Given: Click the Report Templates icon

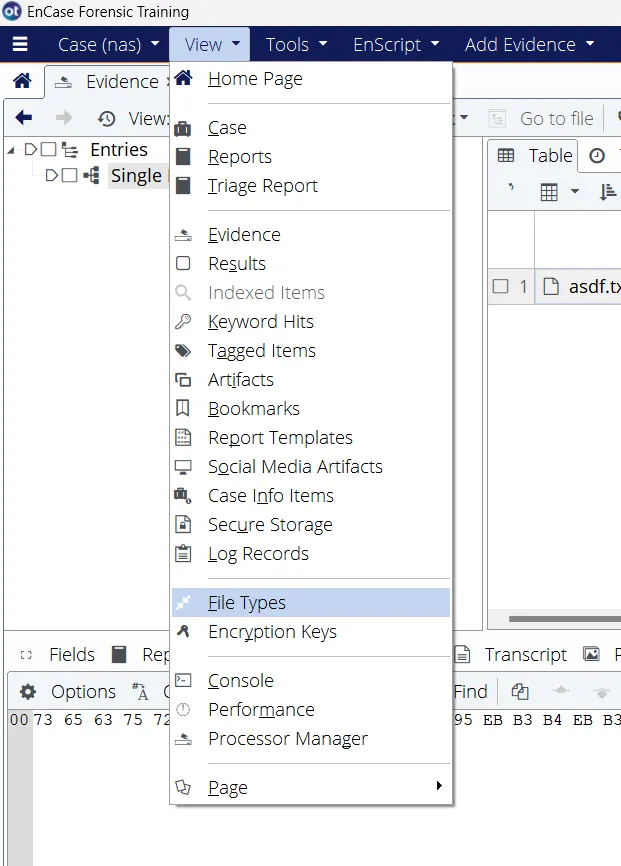Looking at the screenshot, I should tap(183, 437).
